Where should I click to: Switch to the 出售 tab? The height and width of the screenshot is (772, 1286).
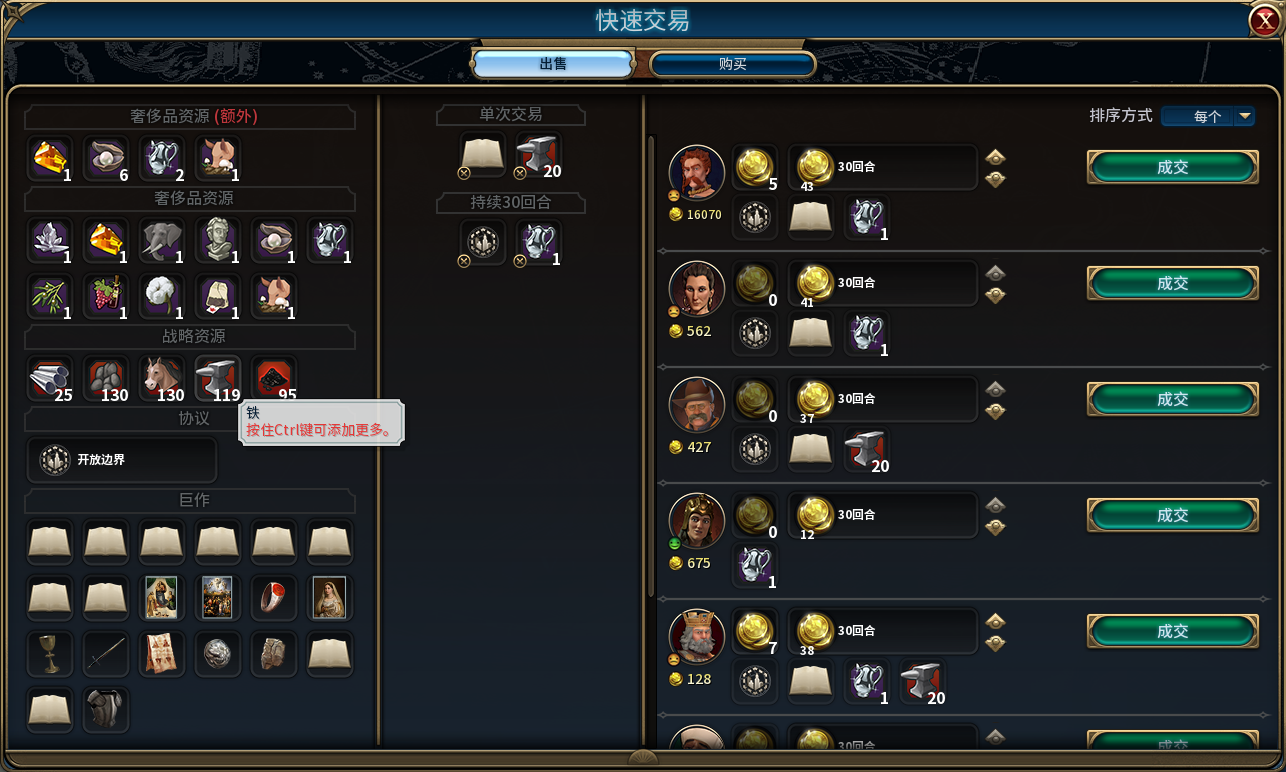(553, 64)
